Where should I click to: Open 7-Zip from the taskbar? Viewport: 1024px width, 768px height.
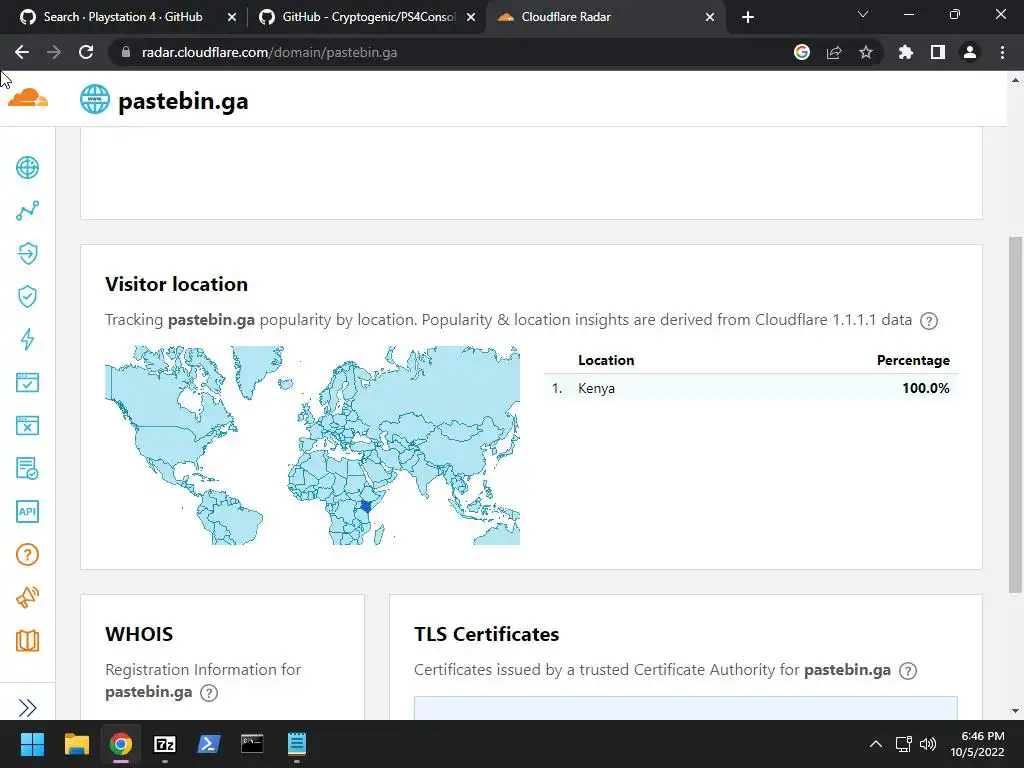coord(165,744)
